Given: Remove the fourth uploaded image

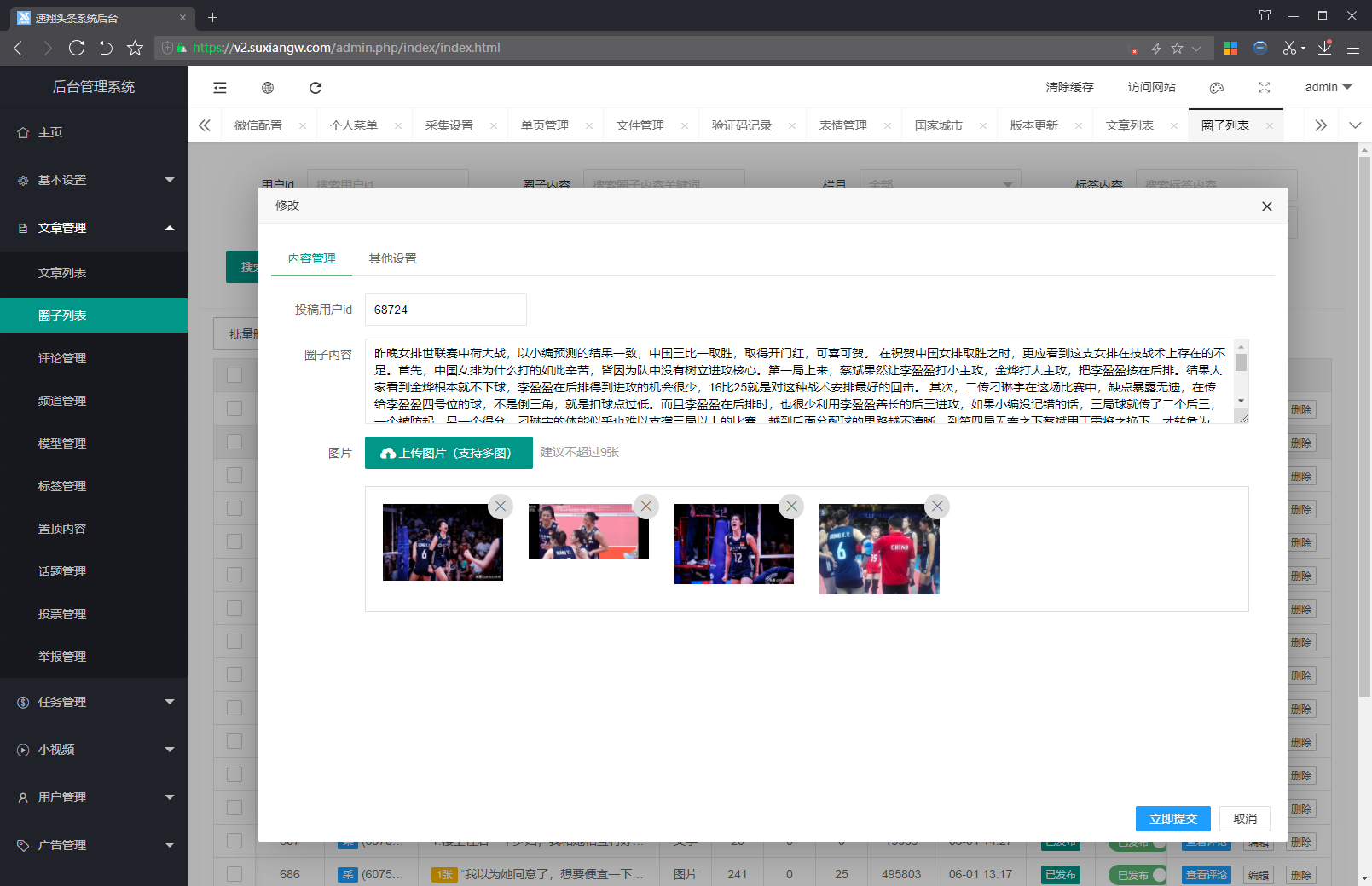Looking at the screenshot, I should pyautogui.click(x=937, y=506).
